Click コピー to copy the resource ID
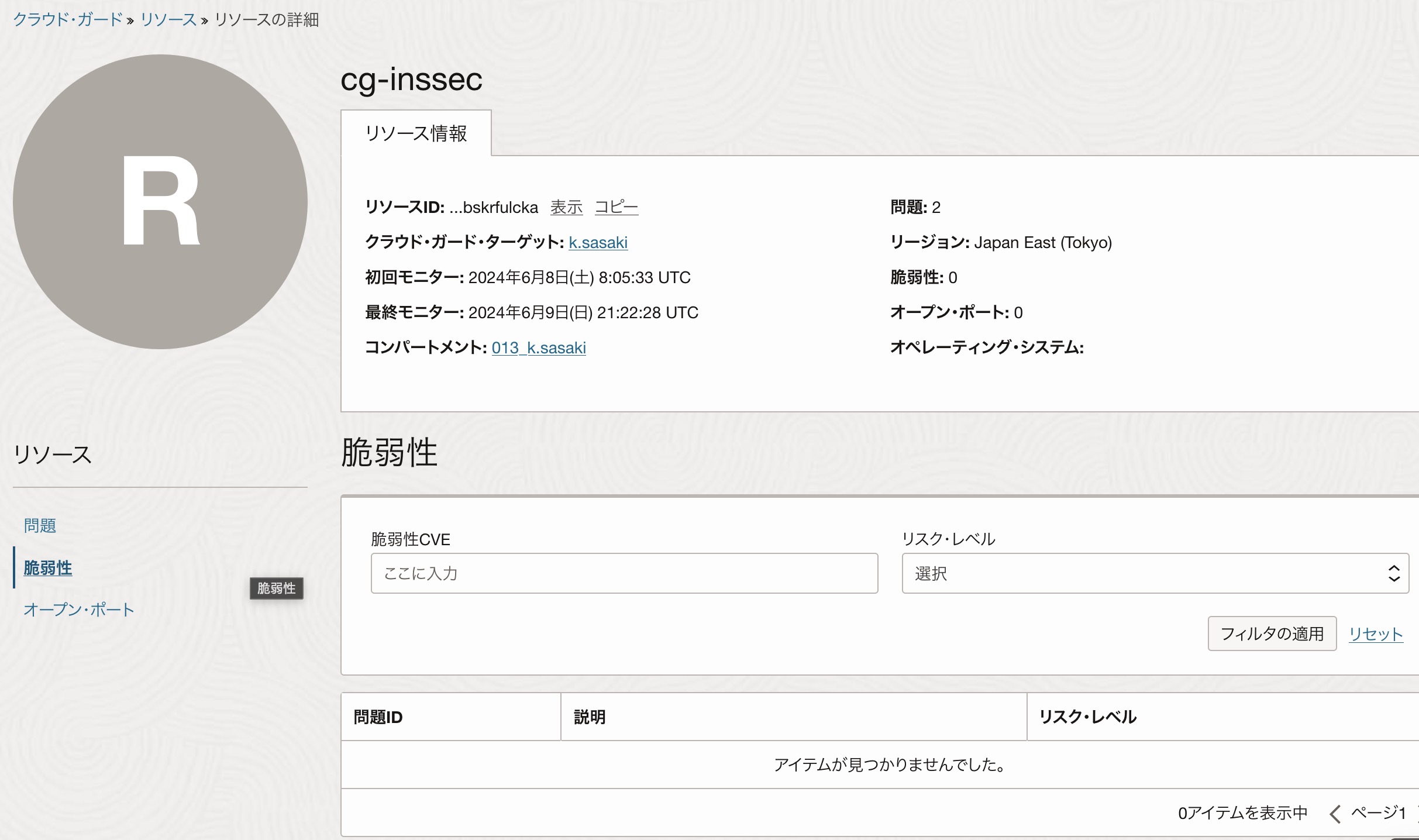 pos(616,207)
